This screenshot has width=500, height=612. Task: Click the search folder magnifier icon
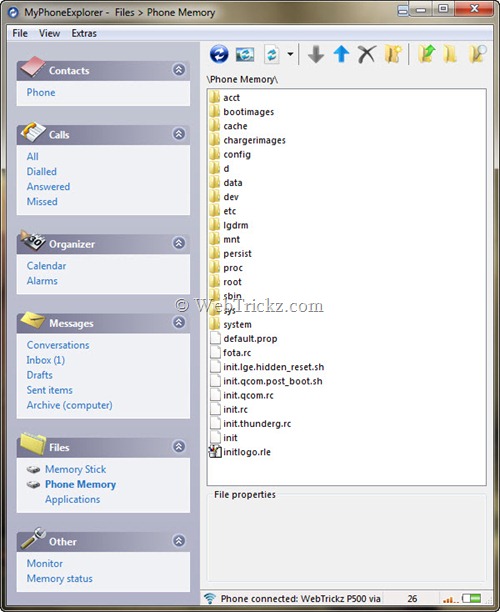477,54
